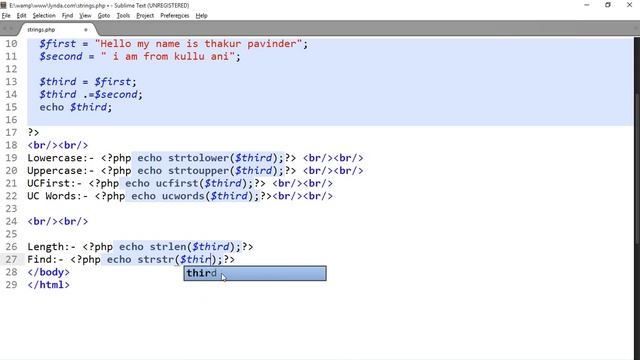This screenshot has height=360, width=640.
Task: Click line number 22 in the gutter
Action: [11, 196]
